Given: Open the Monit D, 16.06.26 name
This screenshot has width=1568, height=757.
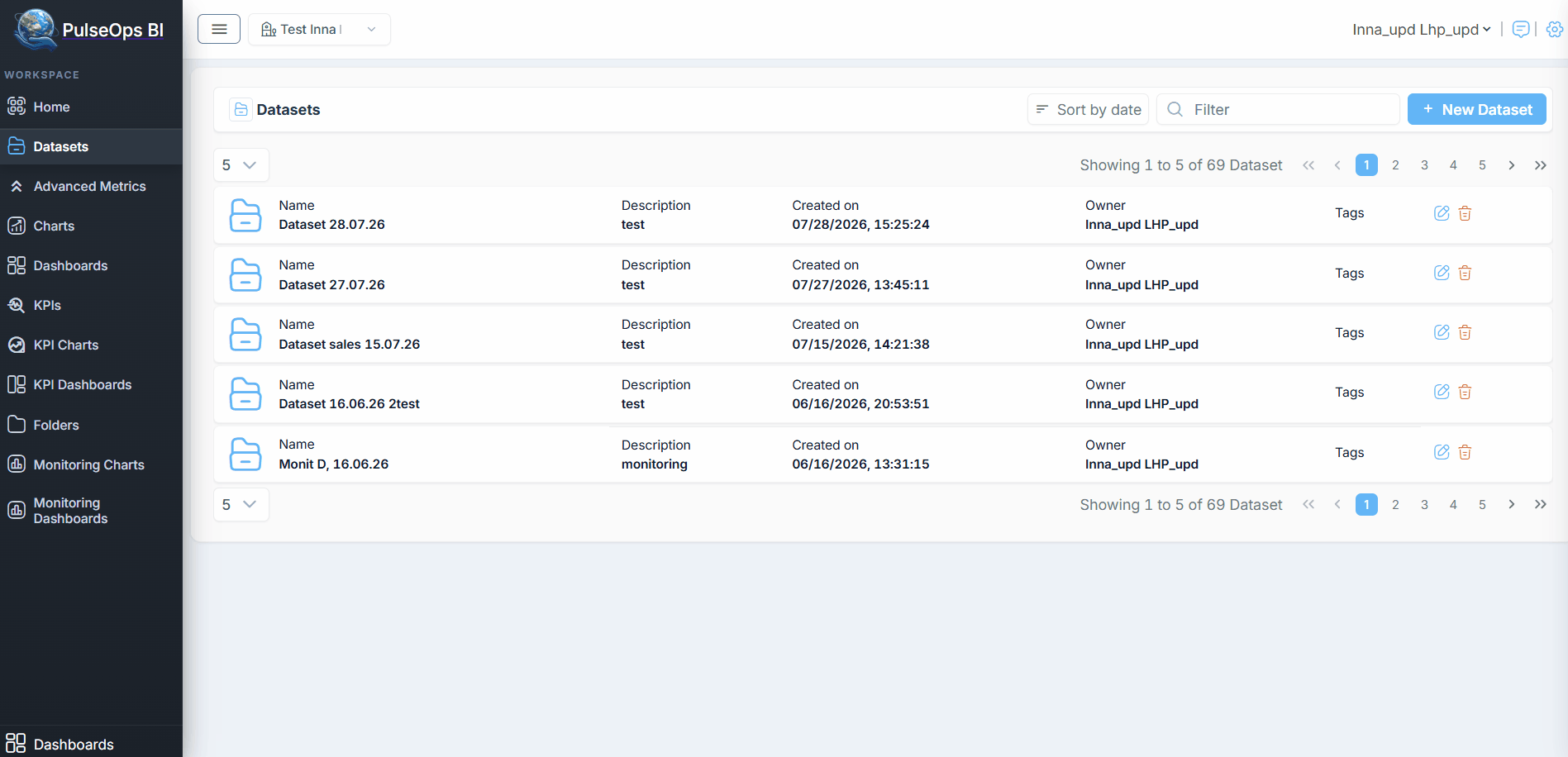Looking at the screenshot, I should pyautogui.click(x=333, y=464).
